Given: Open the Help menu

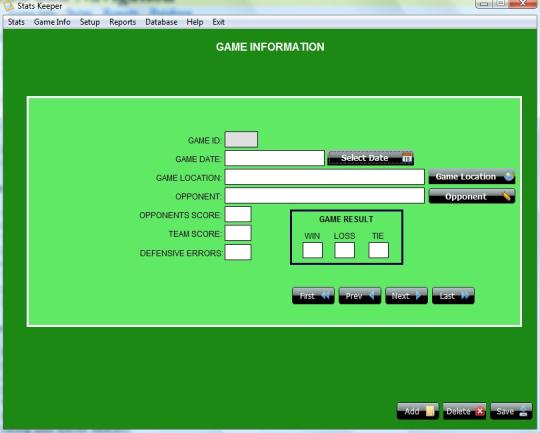Looking at the screenshot, I should pyautogui.click(x=195, y=22).
